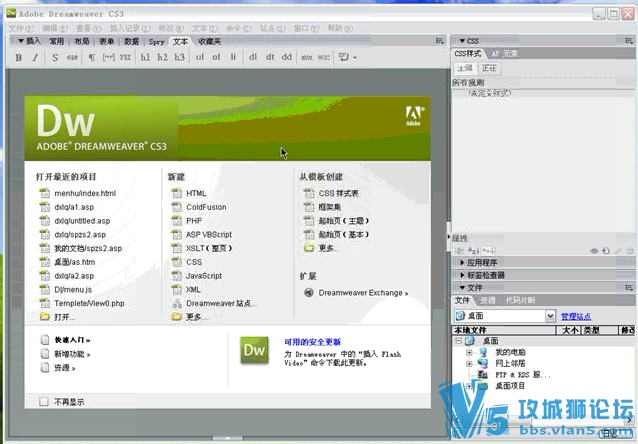
Task: Insert unordered list with ul icon
Action: click(200, 57)
